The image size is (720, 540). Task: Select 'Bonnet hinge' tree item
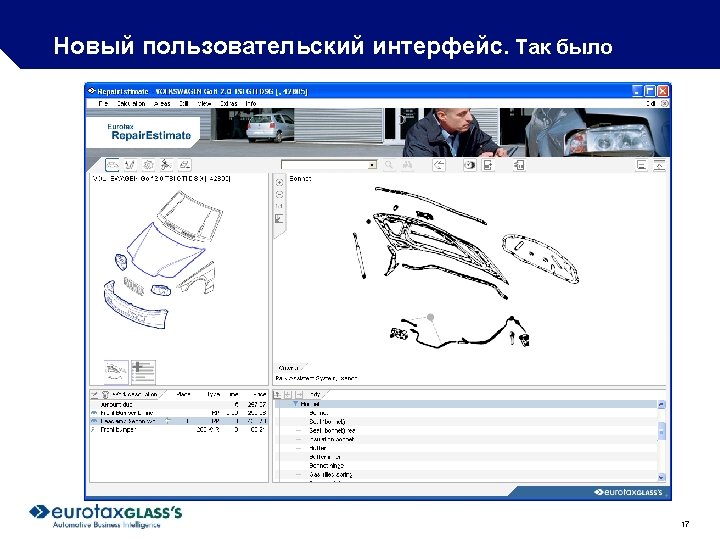326,466
